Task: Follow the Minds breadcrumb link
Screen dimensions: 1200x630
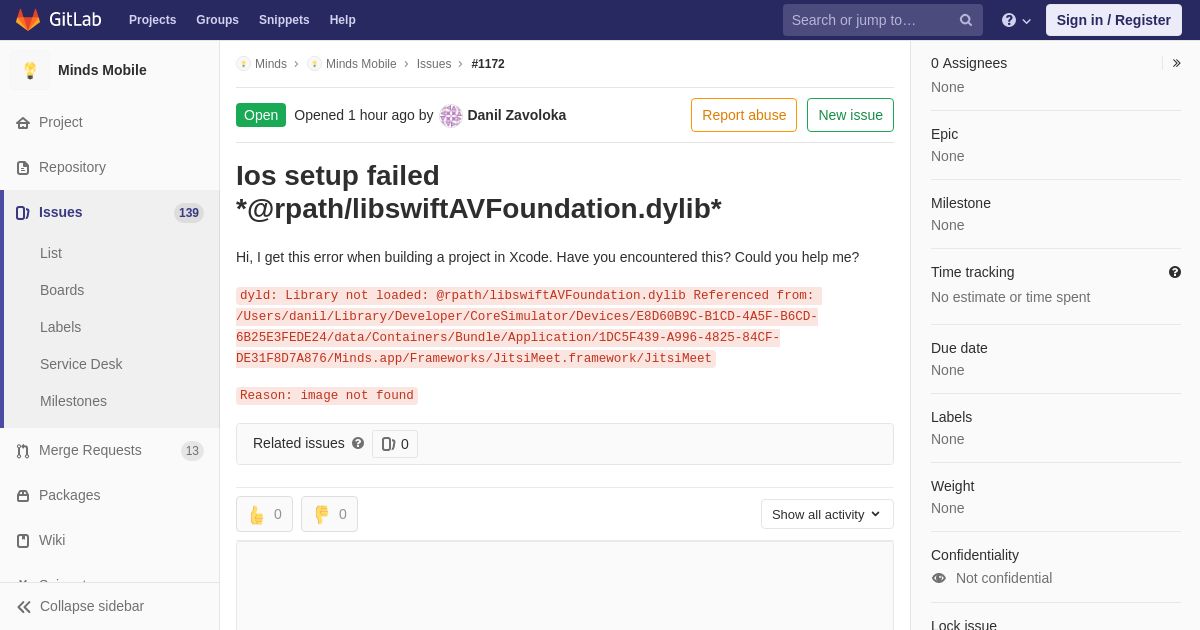Action: coord(270,64)
